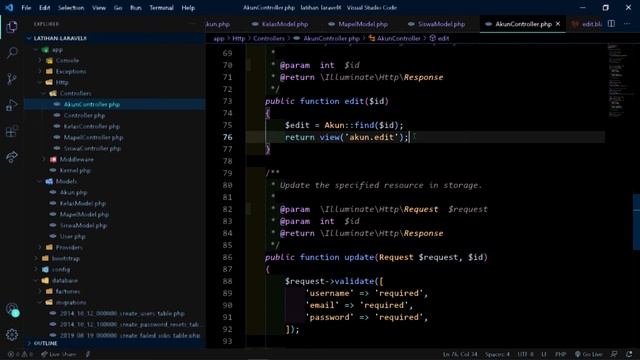640x360 pixels.
Task: Open the Explorer view in activity bar
Action: (x=12, y=27)
